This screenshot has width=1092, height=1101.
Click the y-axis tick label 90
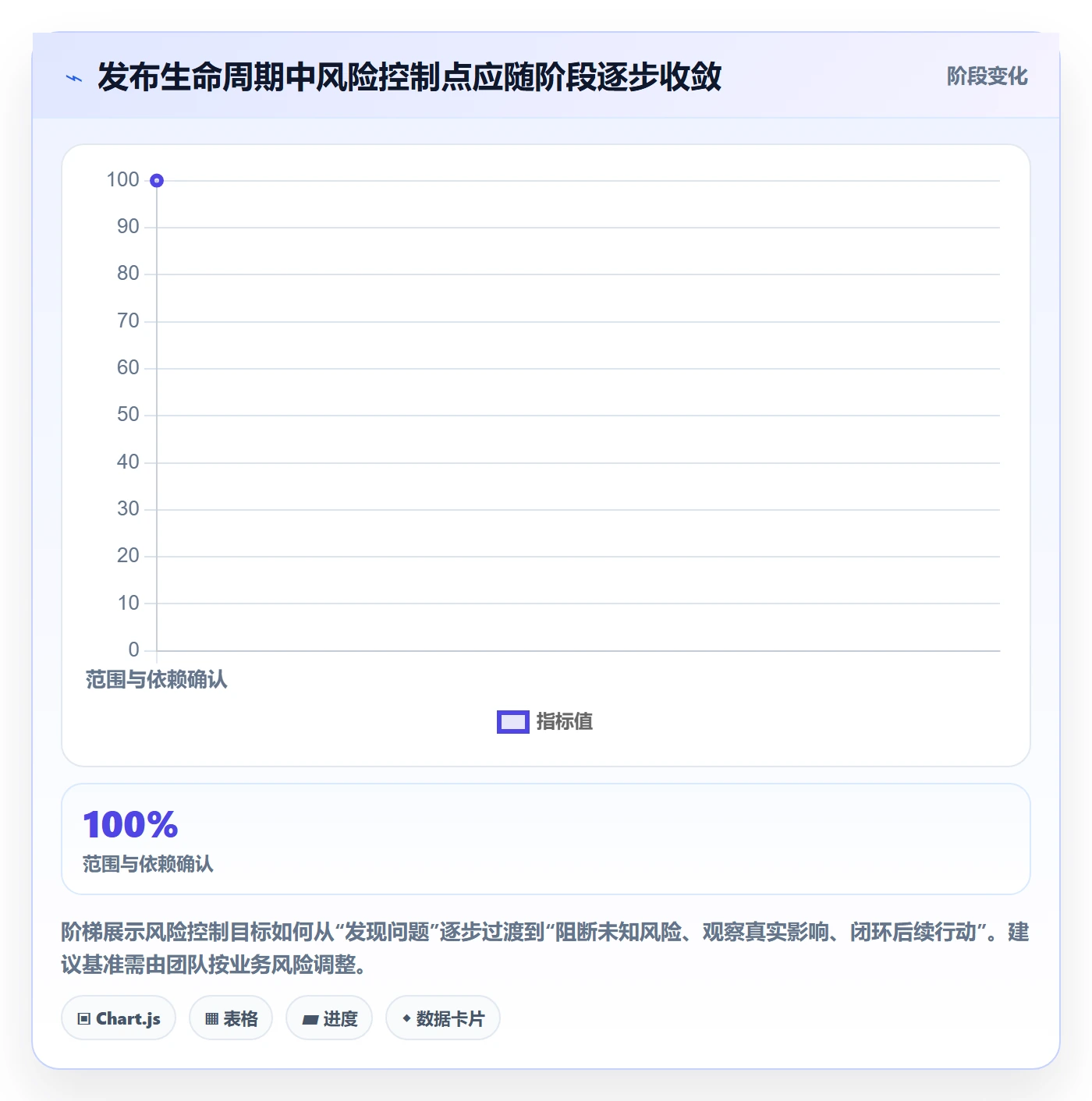(128, 227)
